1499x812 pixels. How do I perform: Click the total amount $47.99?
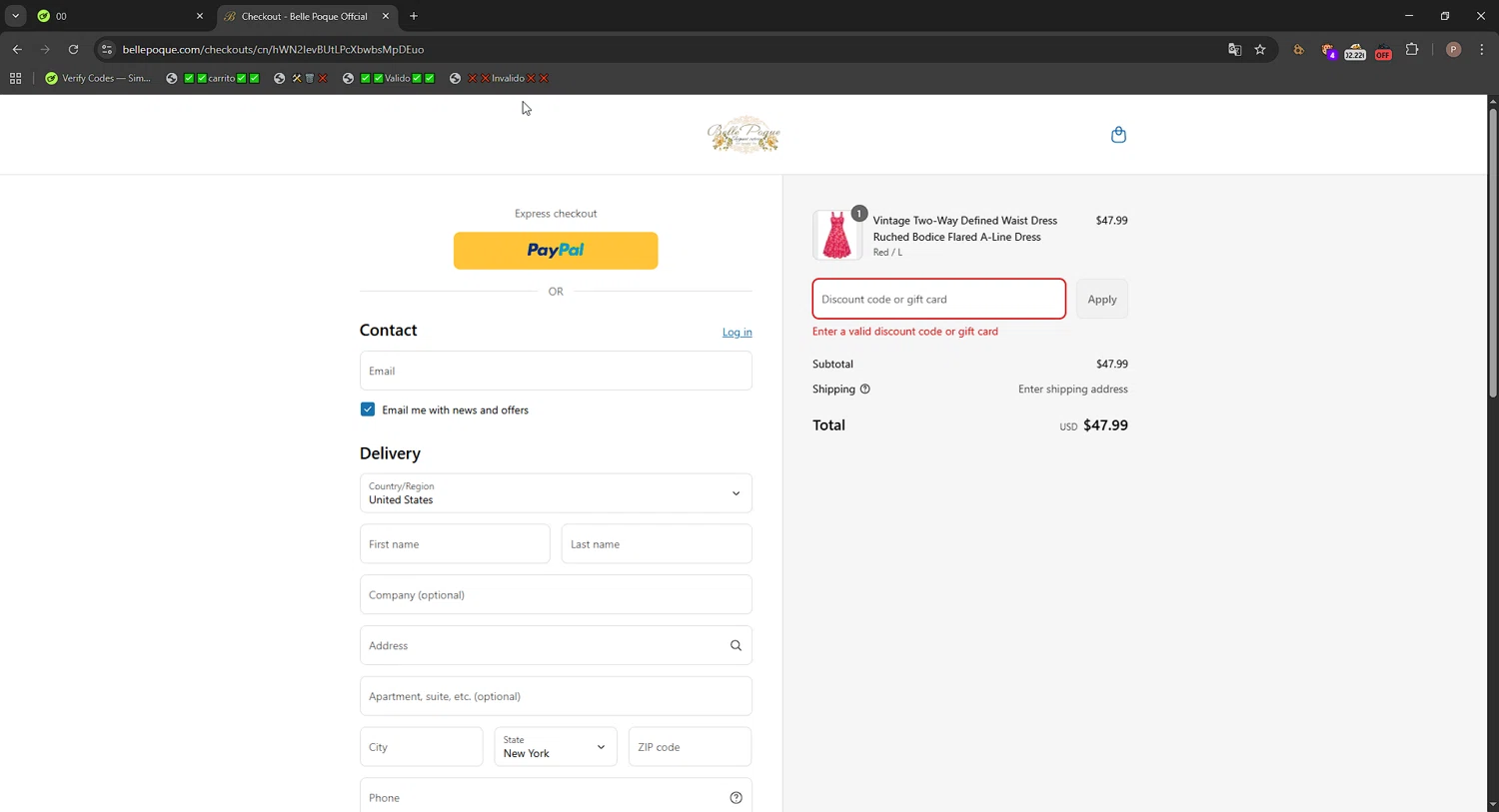pos(1105,425)
